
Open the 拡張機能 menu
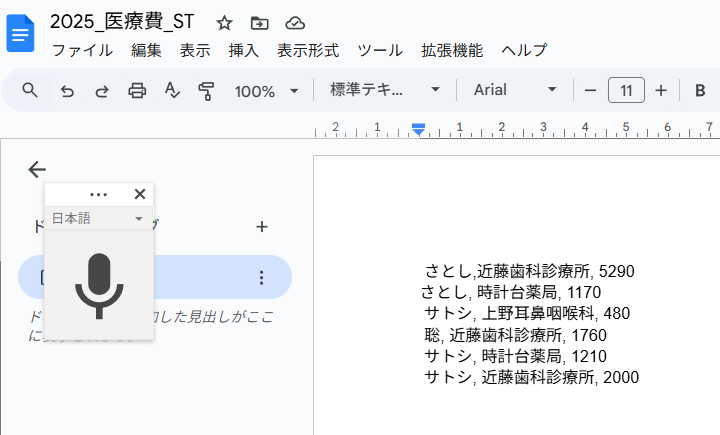tap(452, 50)
